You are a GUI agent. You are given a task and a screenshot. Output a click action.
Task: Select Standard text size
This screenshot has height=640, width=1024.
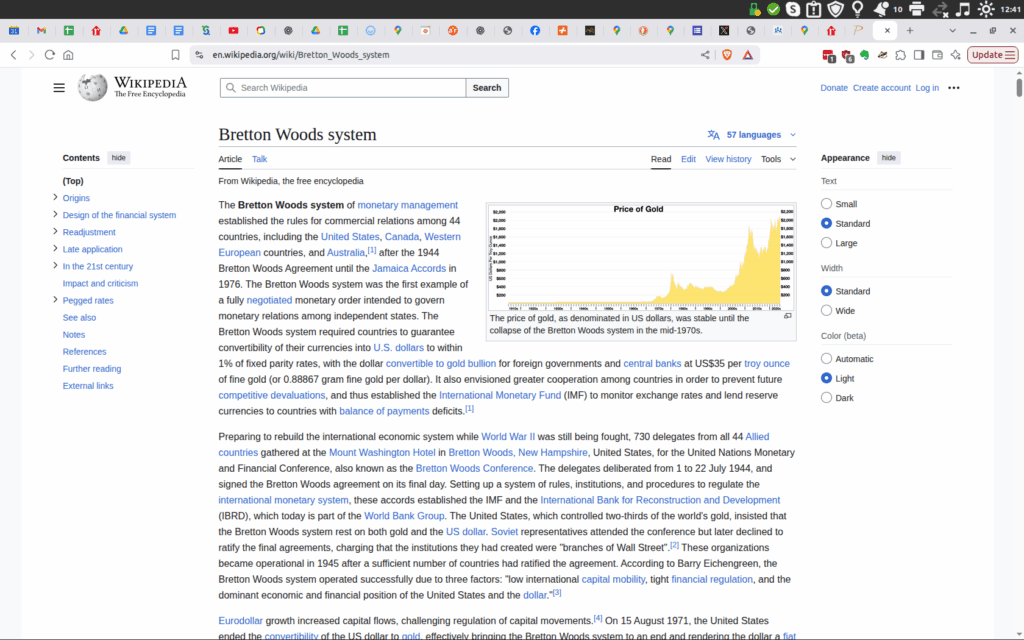tap(826, 223)
